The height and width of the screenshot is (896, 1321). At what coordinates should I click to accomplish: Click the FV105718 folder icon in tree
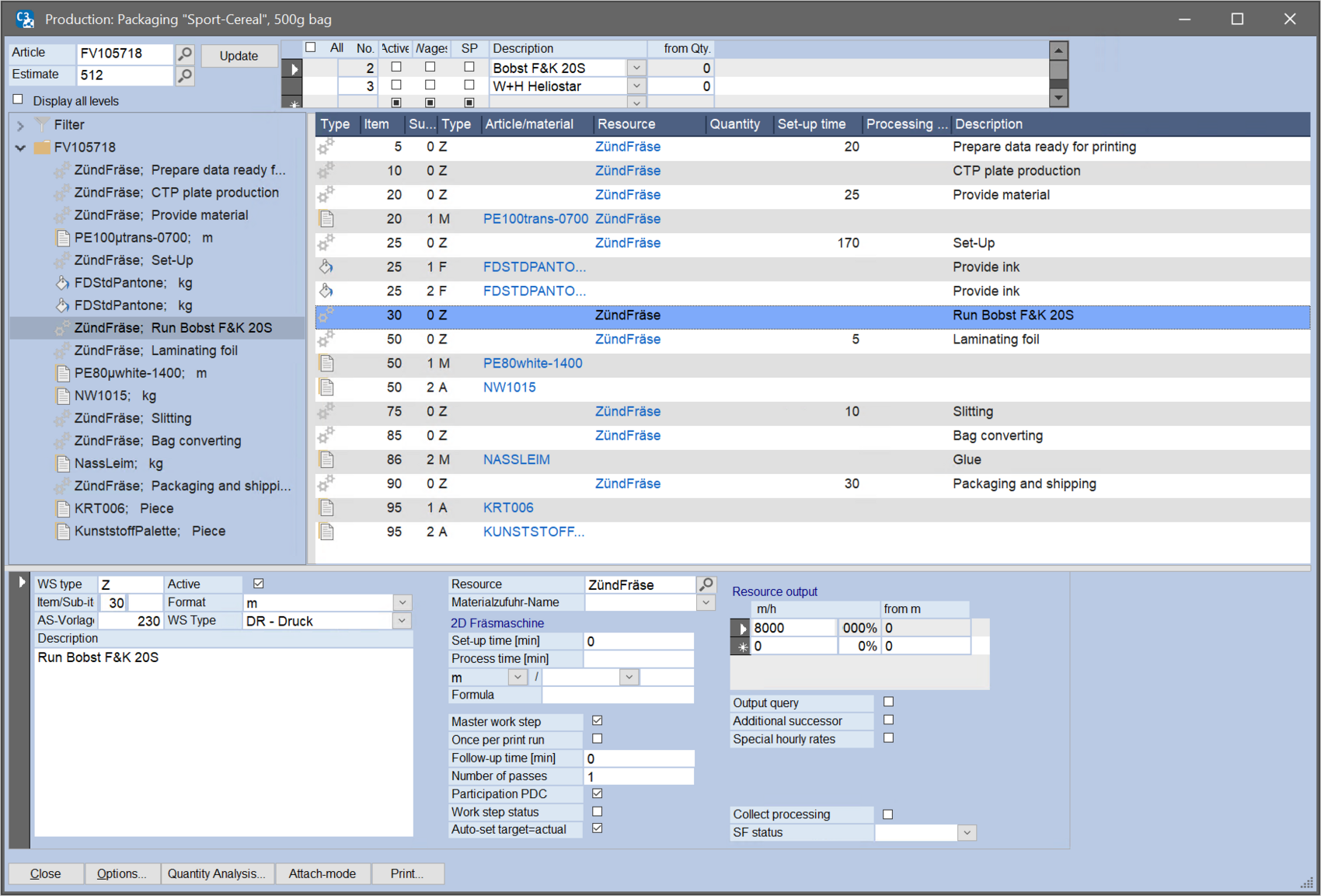(x=42, y=148)
